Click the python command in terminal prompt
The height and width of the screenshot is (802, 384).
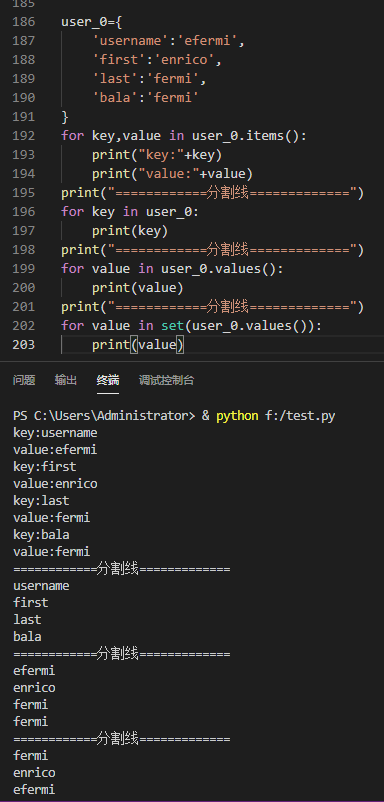(x=237, y=416)
